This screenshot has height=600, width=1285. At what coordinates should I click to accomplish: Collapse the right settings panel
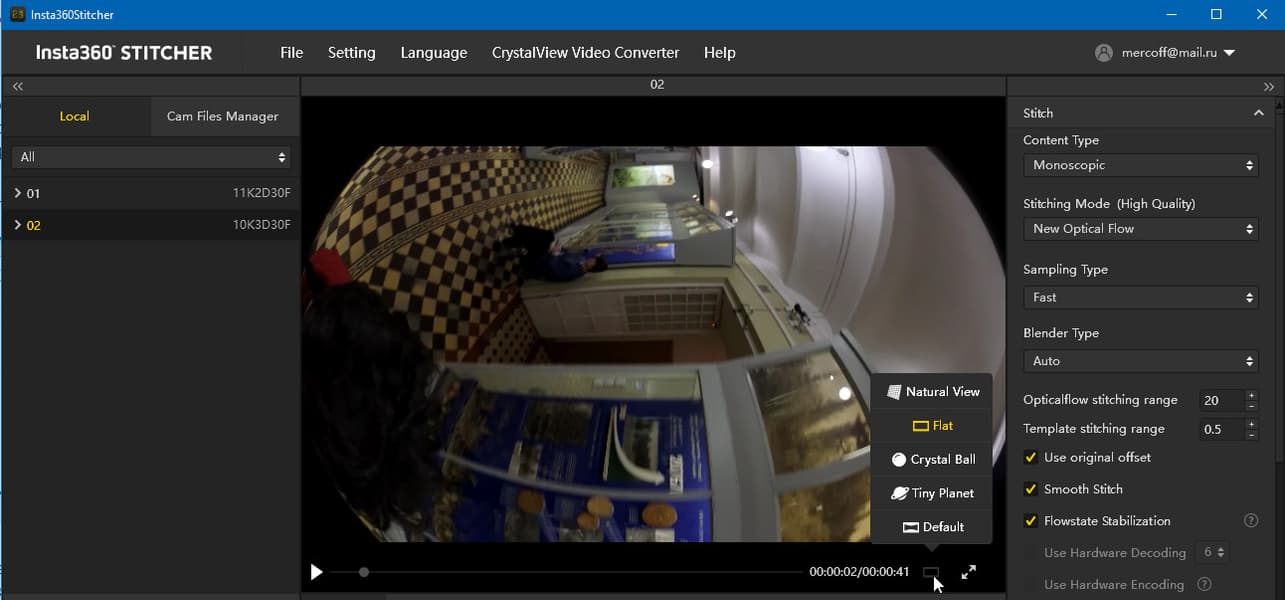1269,87
